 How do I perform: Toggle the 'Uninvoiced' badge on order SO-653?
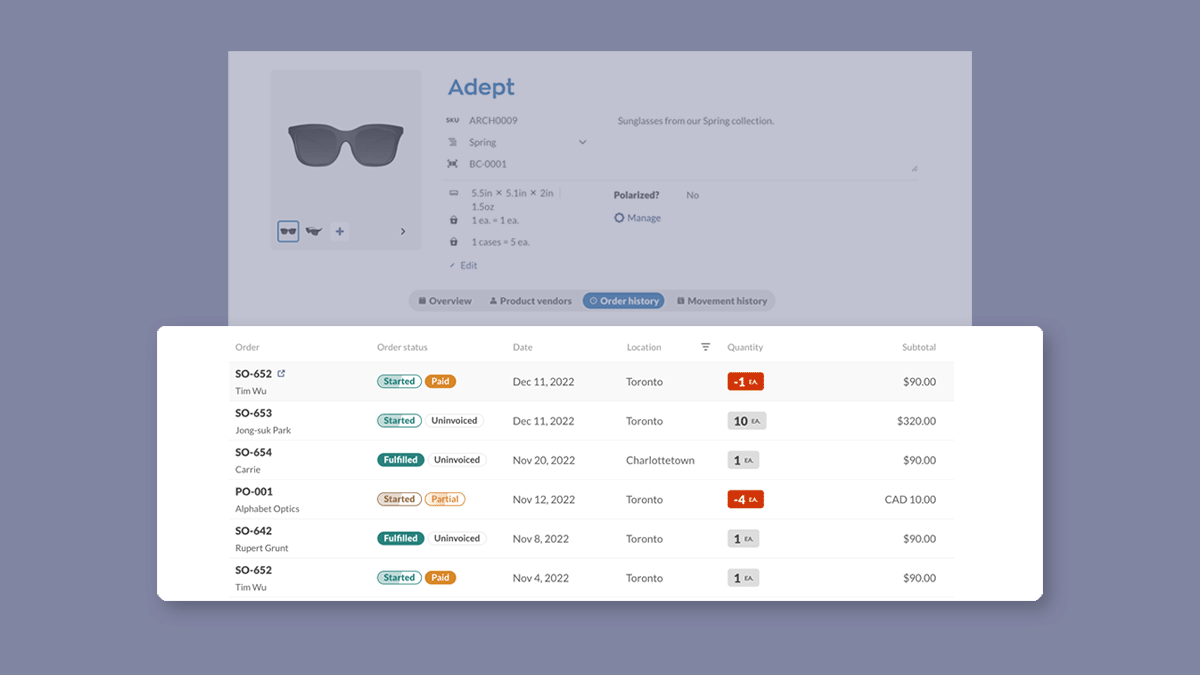[455, 420]
